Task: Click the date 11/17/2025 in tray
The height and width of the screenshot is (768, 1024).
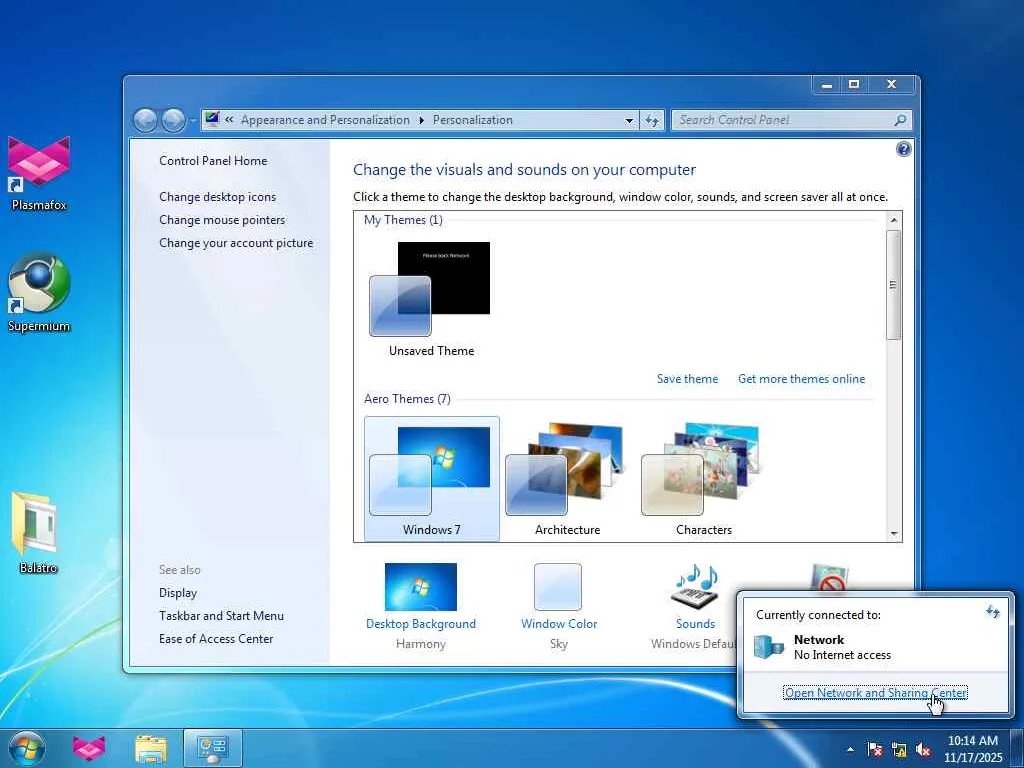Action: 973,758
